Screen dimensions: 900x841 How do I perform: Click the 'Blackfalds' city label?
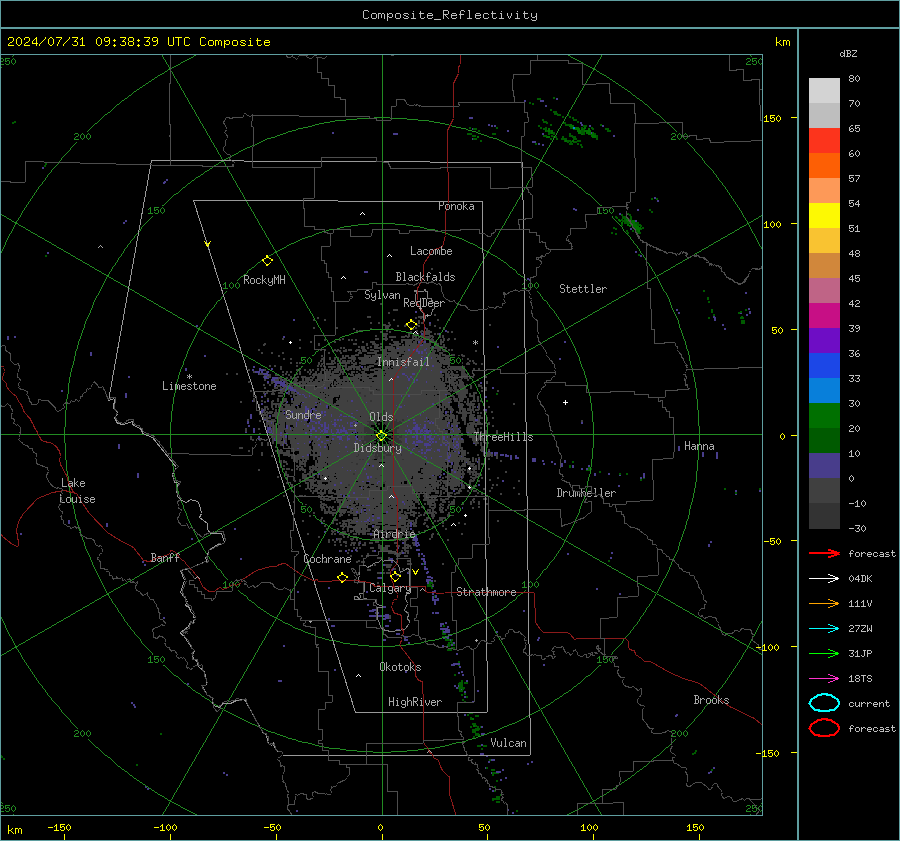click(425, 277)
